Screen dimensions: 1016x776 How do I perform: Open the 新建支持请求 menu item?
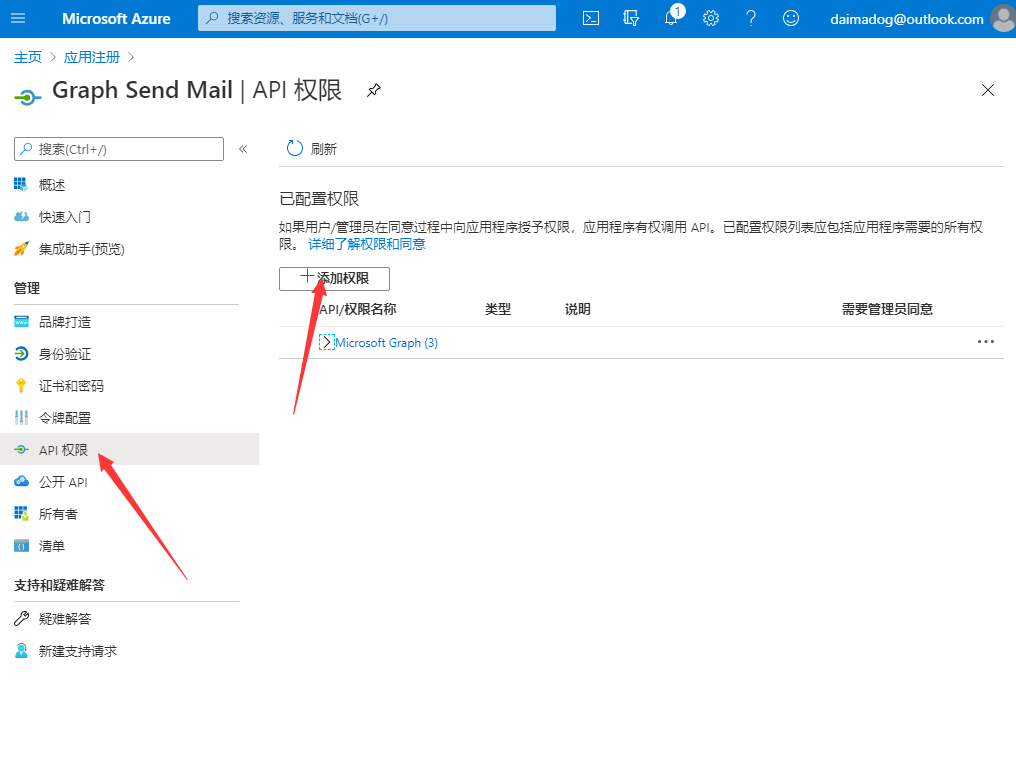(78, 651)
